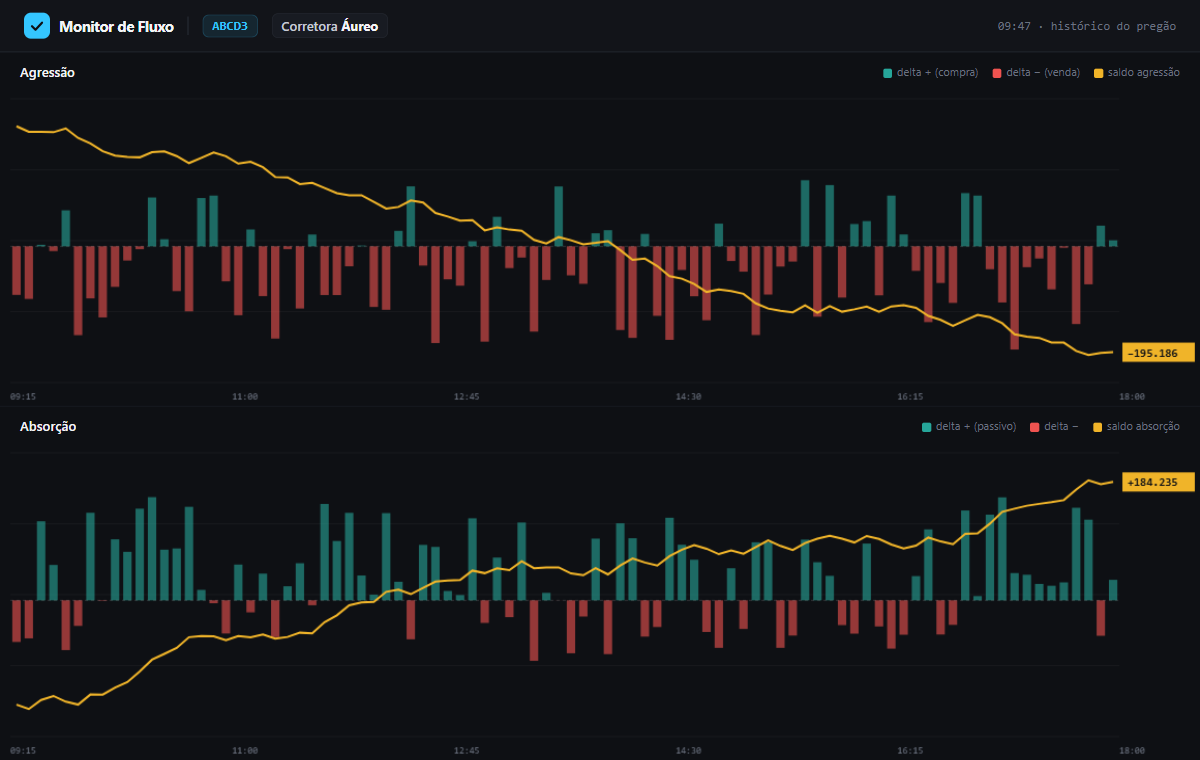Toggle delta + (compra) legend in Agressão
The image size is (1200, 760).
[x=931, y=72]
